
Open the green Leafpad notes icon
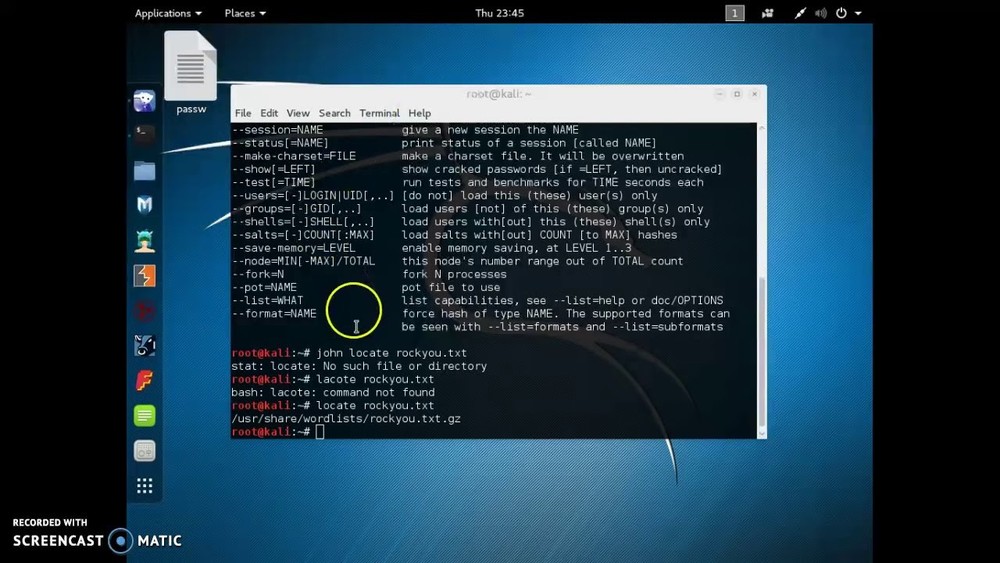click(145, 416)
